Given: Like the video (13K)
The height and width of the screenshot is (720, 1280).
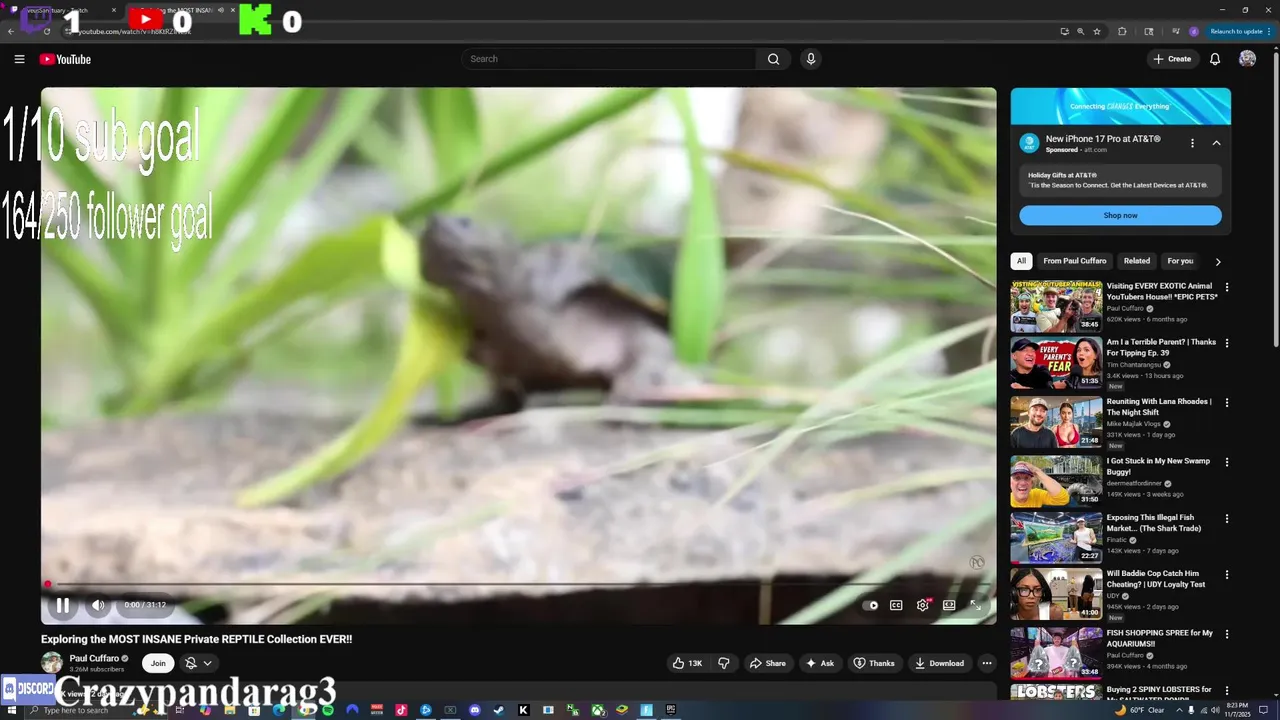Looking at the screenshot, I should [688, 663].
